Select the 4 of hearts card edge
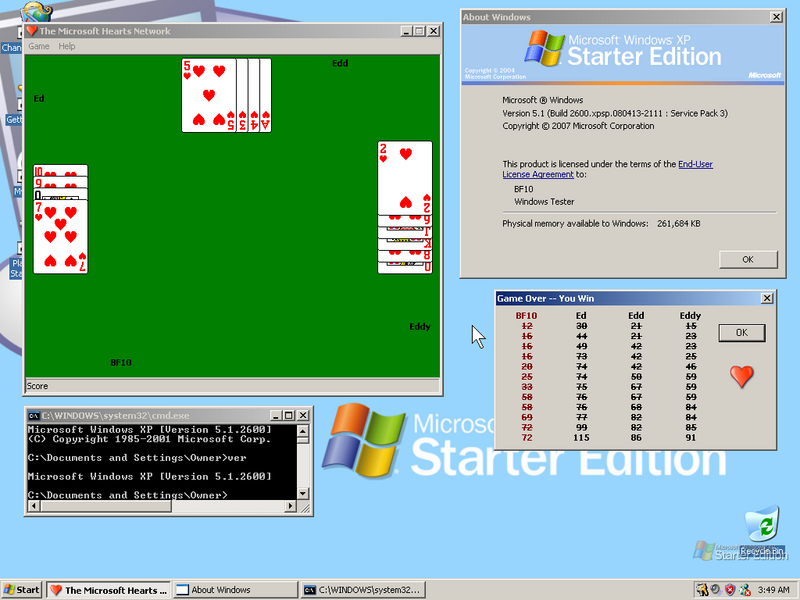The image size is (800, 600). (254, 95)
